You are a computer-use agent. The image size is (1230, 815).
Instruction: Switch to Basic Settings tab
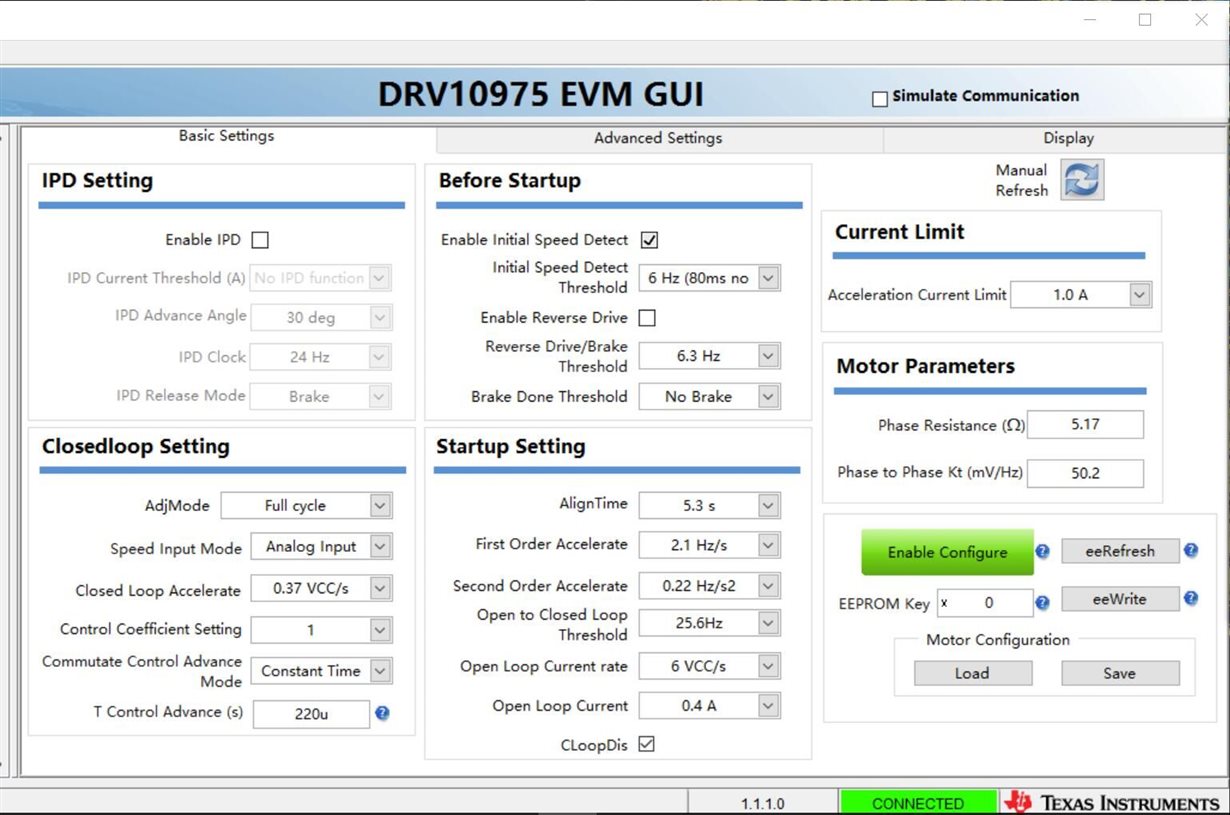click(227, 136)
